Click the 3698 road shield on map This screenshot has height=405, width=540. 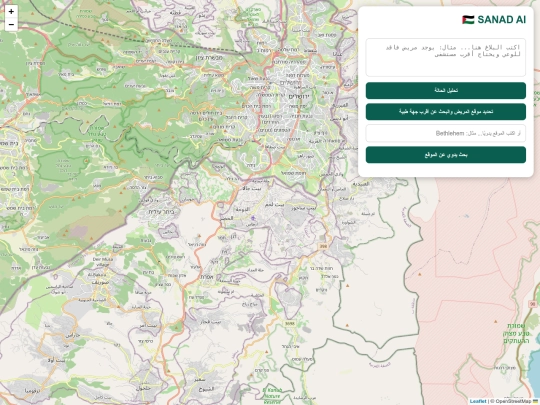(x=290, y=323)
